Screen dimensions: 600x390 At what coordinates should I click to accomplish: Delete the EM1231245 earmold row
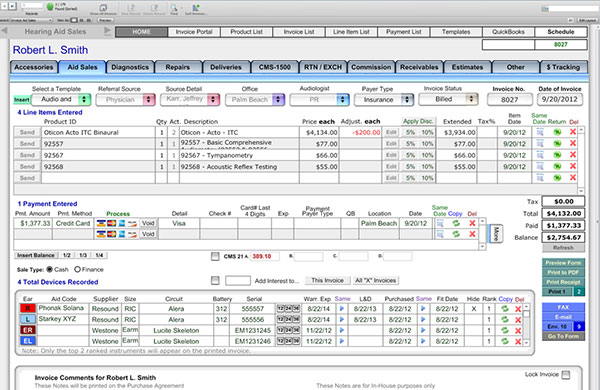point(518,330)
